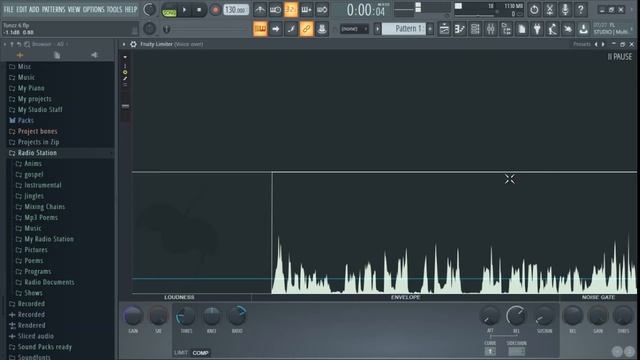640x360 pixels.
Task: Open the project picker document icon
Action: [x=522, y=29]
